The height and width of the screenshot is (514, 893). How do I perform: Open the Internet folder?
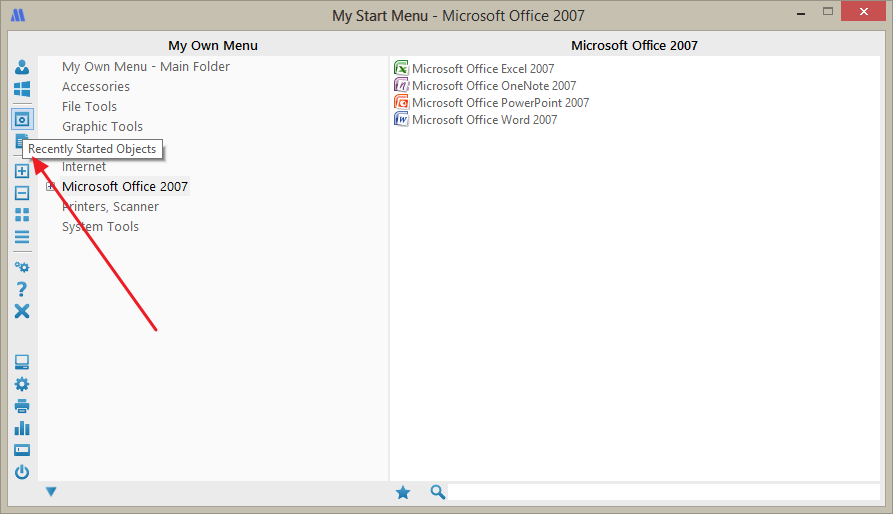click(84, 167)
